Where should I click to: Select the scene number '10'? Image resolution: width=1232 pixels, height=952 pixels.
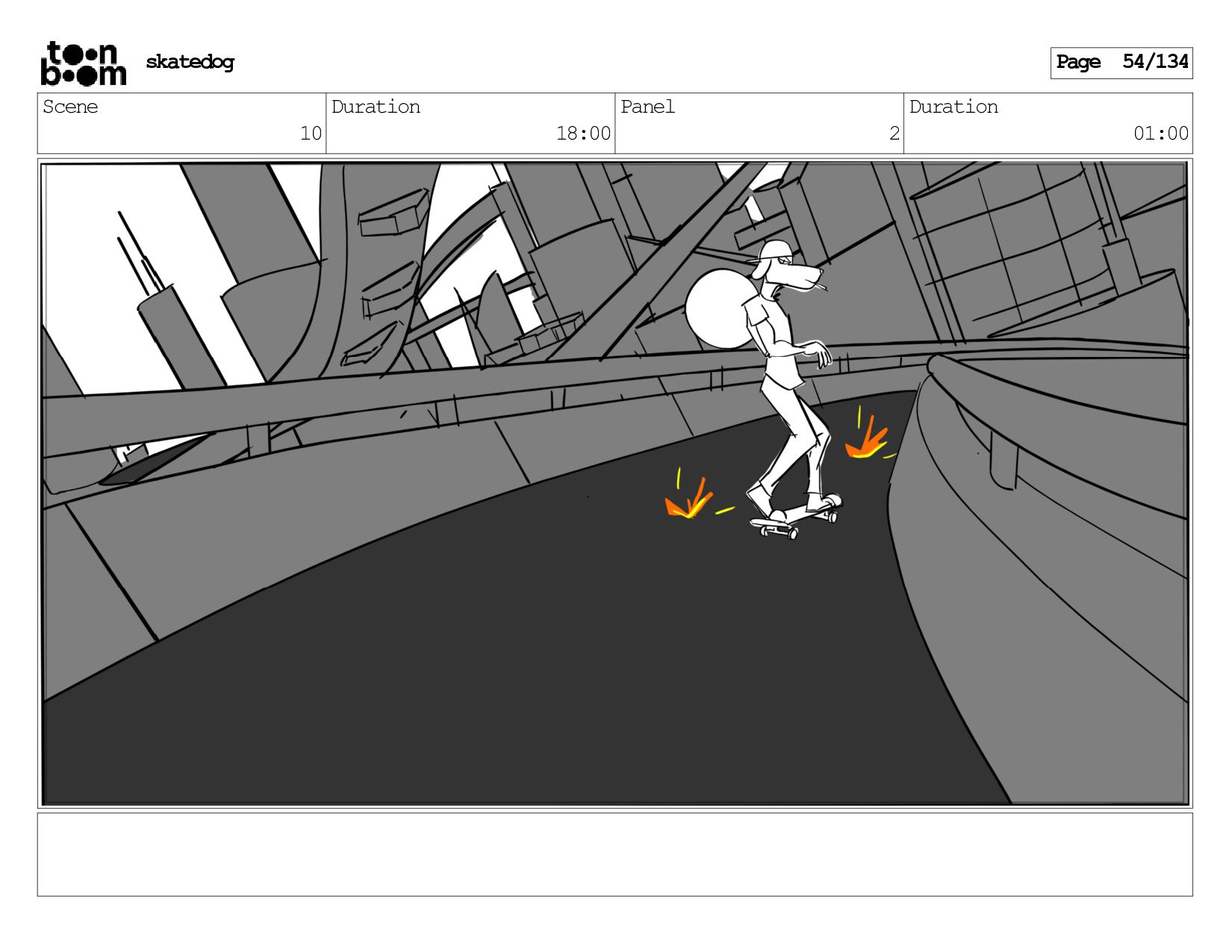311,134
